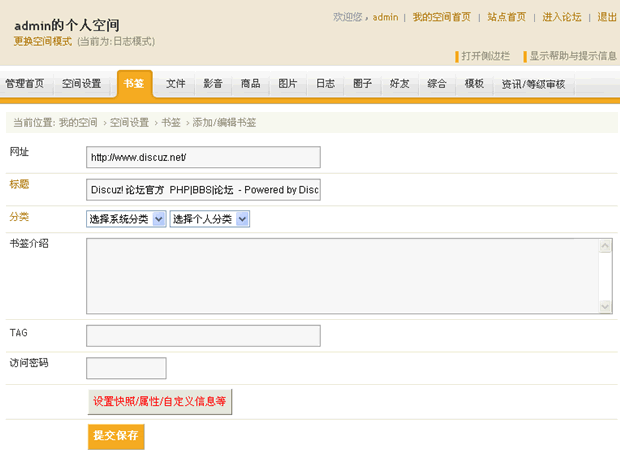Viewport: 620px width, 453px height.
Task: Expand the 选择个人分类 dropdown
Action: pos(210,219)
